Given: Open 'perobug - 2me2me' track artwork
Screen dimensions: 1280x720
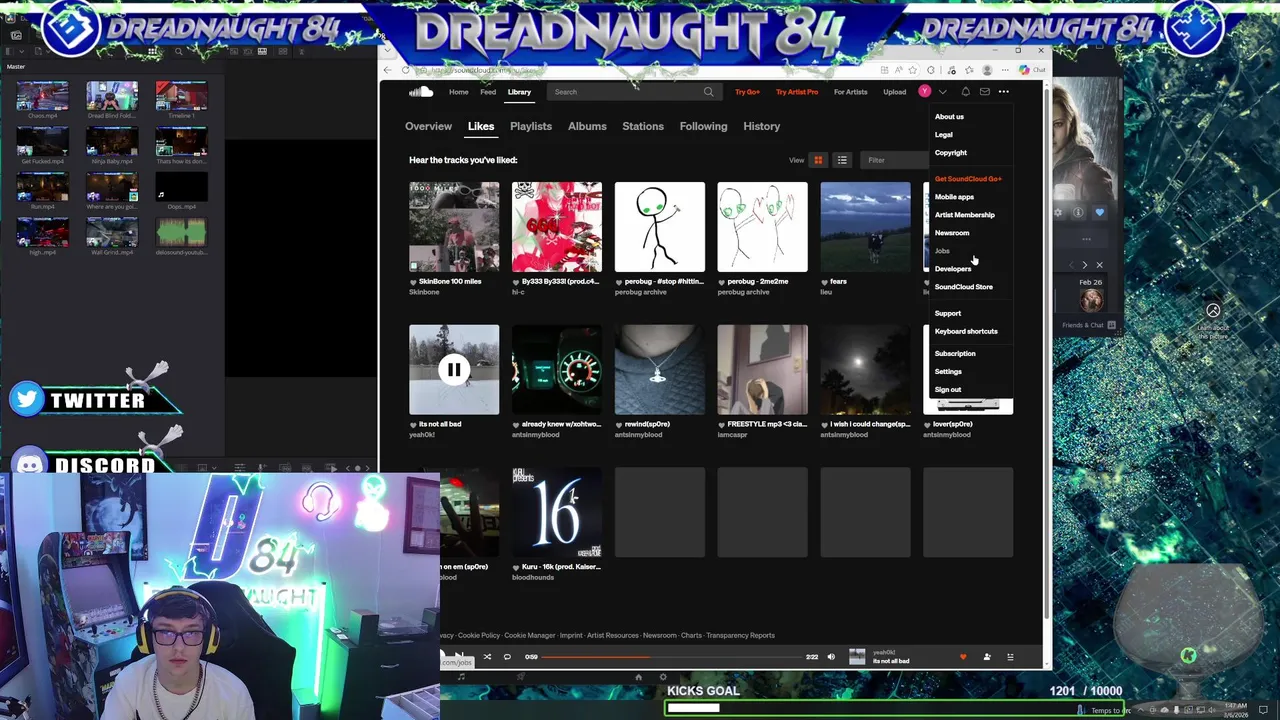Looking at the screenshot, I should tap(762, 227).
